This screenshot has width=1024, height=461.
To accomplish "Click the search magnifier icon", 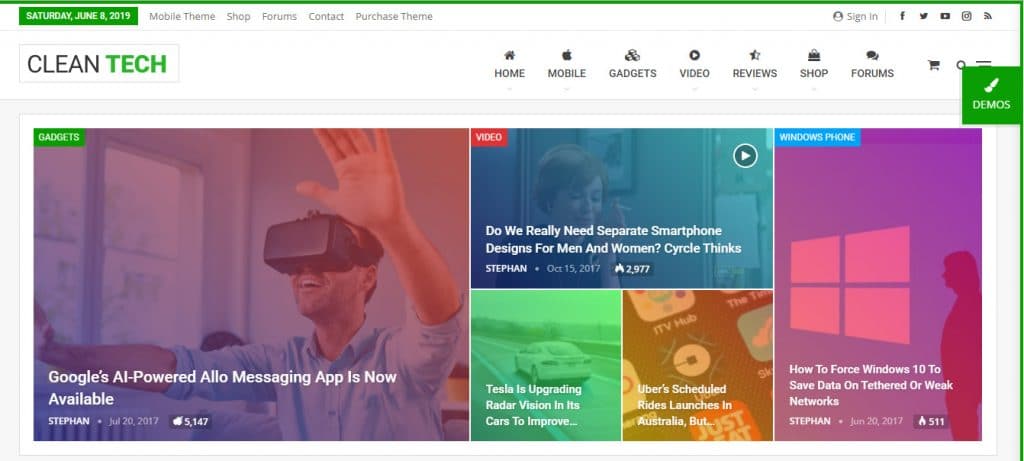I will point(961,65).
